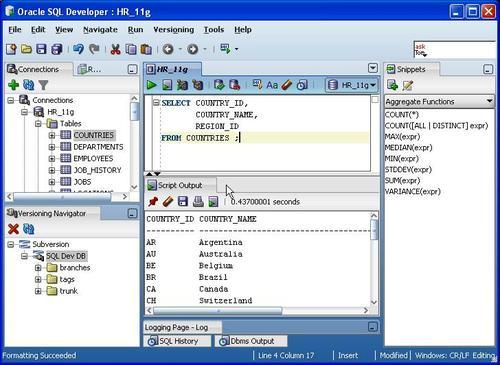Click the Open folder toolbar icon

pyautogui.click(x=26, y=49)
